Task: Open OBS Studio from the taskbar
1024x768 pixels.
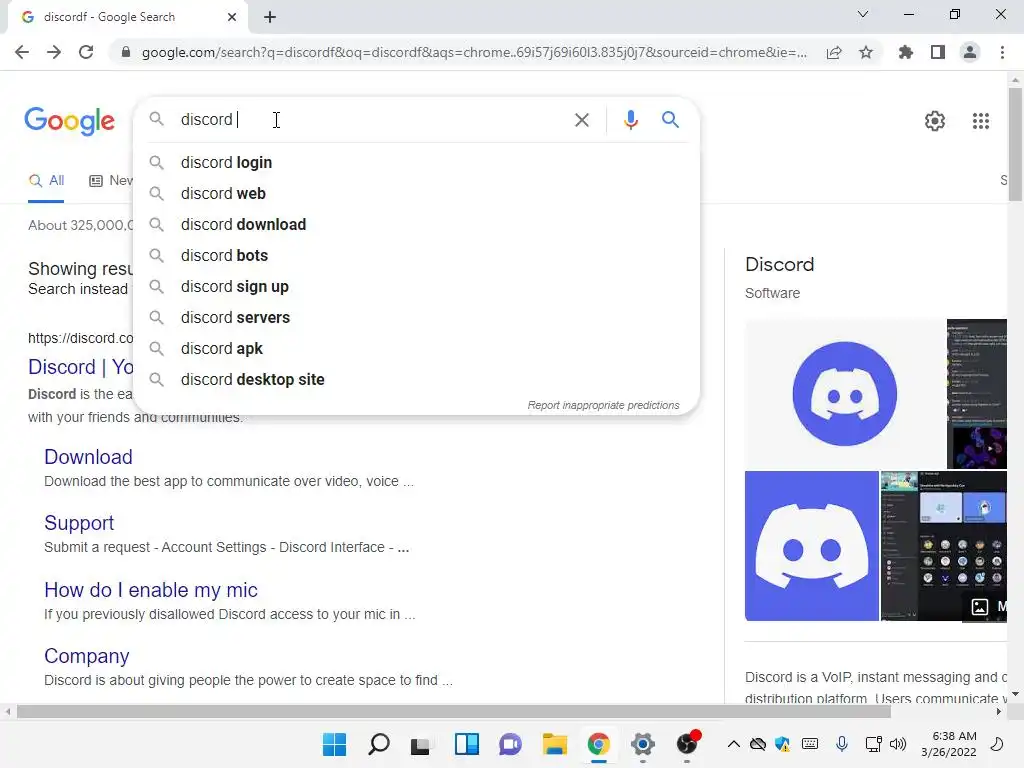Action: click(x=687, y=744)
